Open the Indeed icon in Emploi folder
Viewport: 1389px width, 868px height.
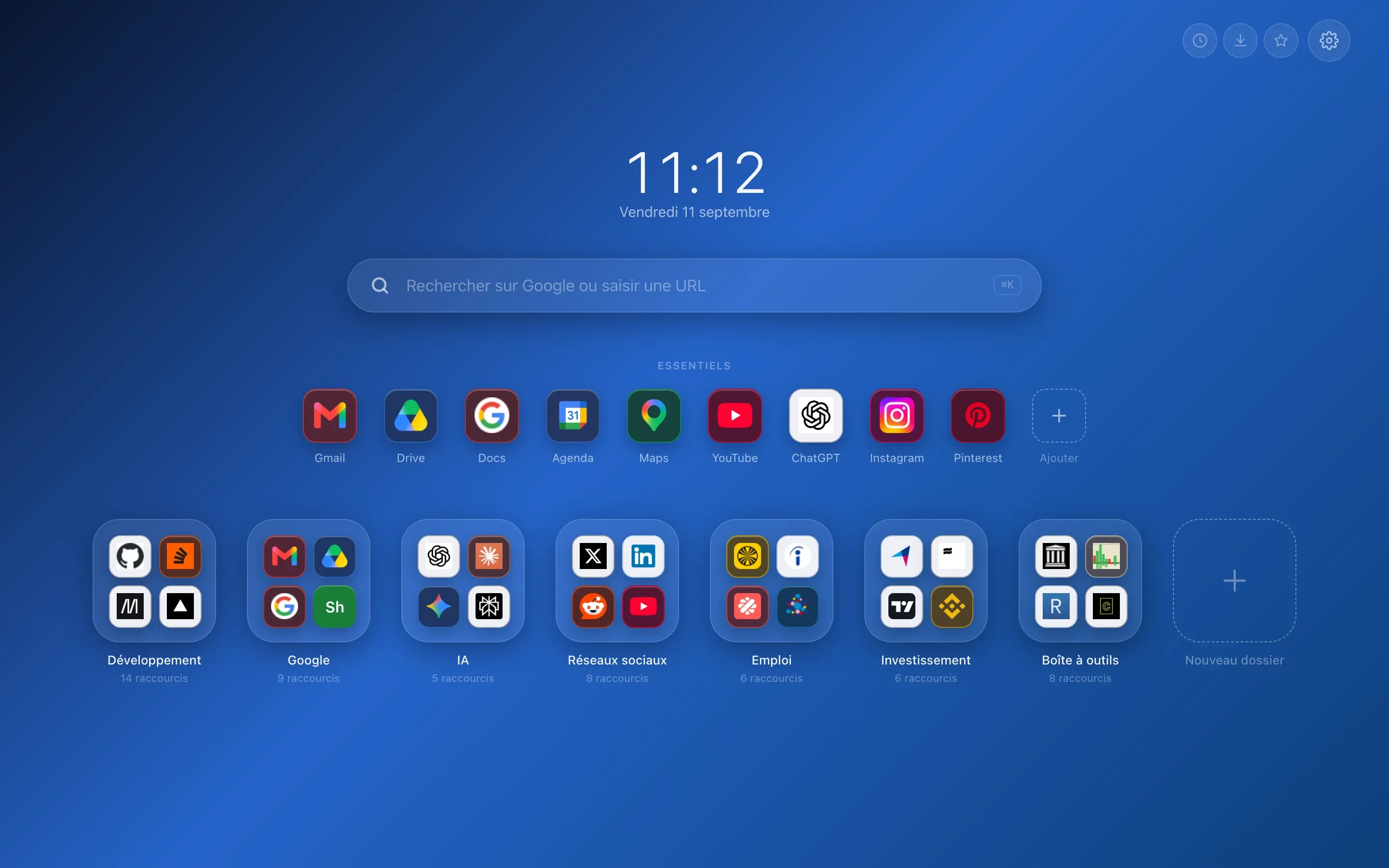click(x=798, y=556)
